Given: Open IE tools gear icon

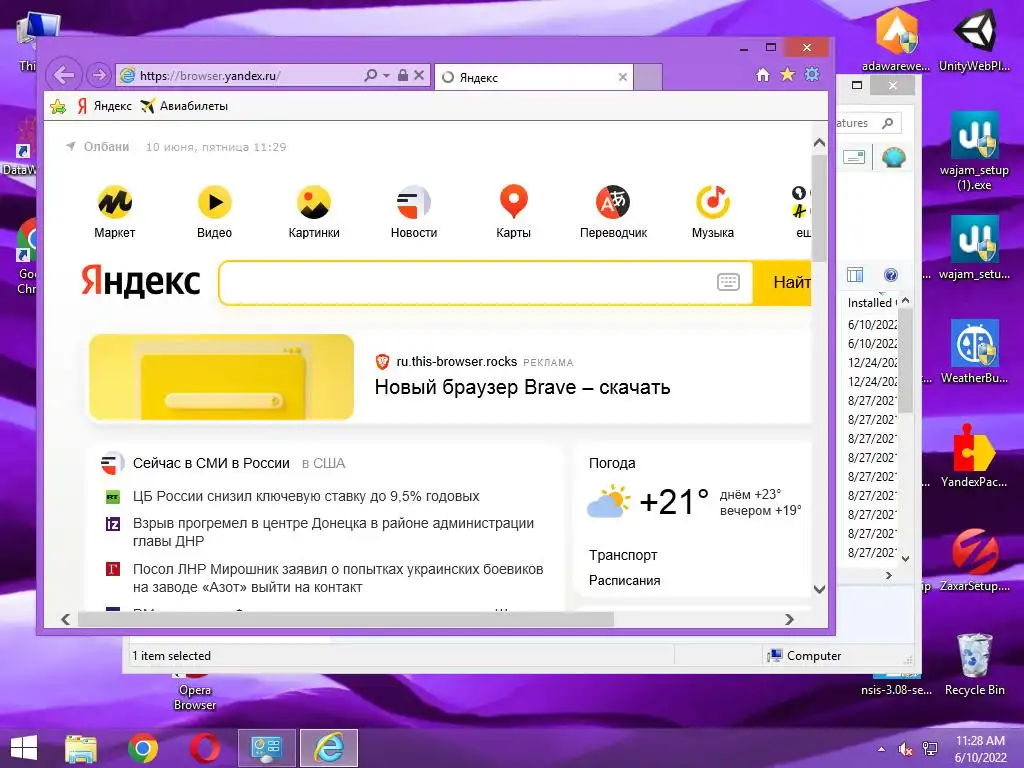Looking at the screenshot, I should (x=812, y=74).
